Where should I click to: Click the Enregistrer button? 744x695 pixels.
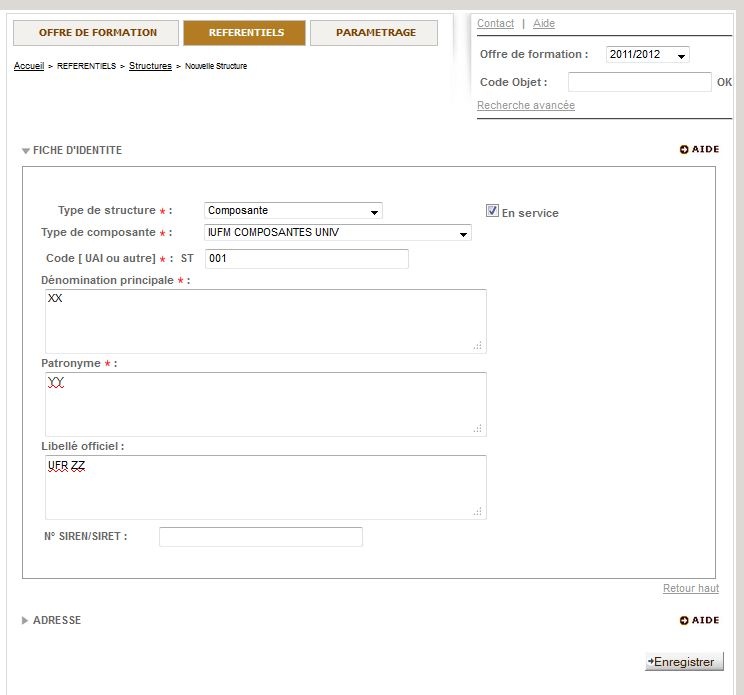(684, 662)
